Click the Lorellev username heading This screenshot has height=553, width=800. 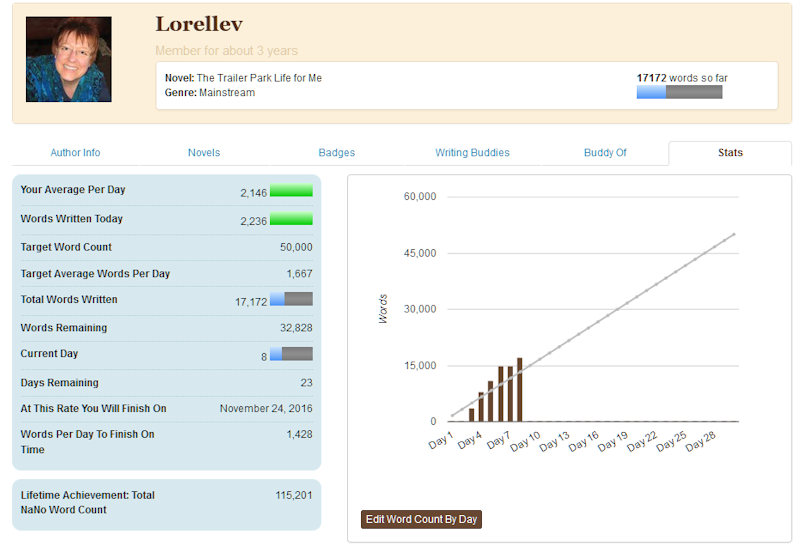tap(199, 24)
